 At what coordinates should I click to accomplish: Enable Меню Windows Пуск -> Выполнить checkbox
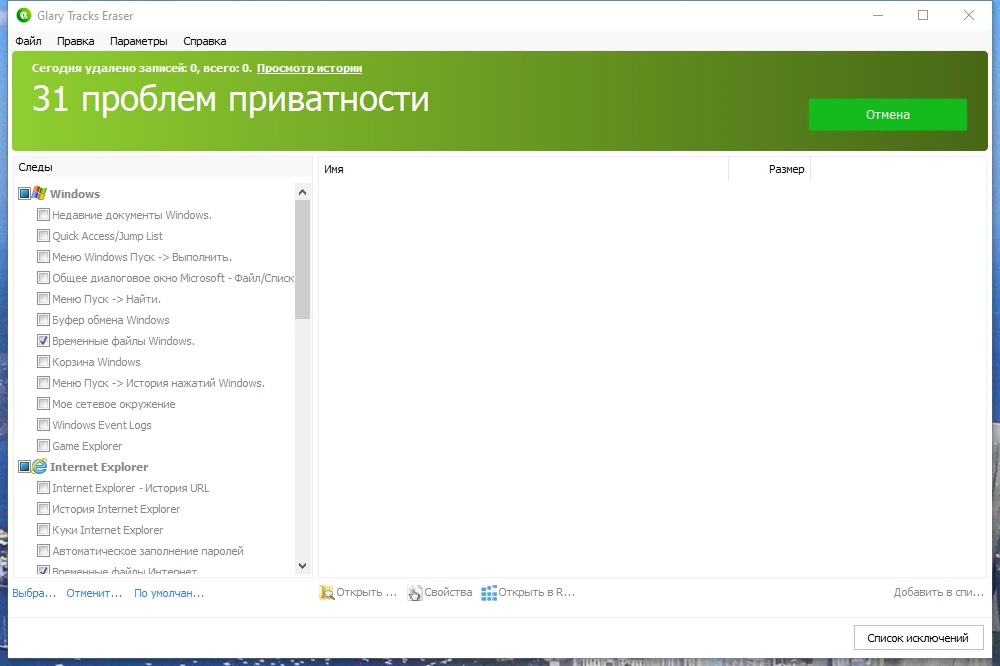(43, 256)
